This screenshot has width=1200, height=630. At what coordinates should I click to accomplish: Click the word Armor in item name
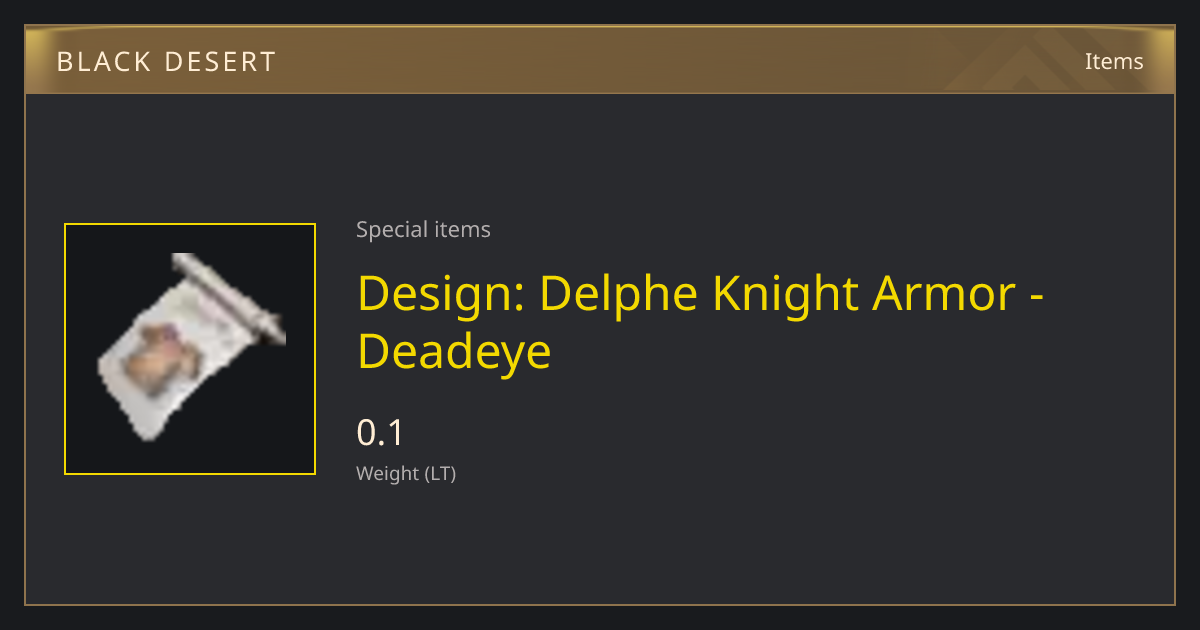click(943, 293)
